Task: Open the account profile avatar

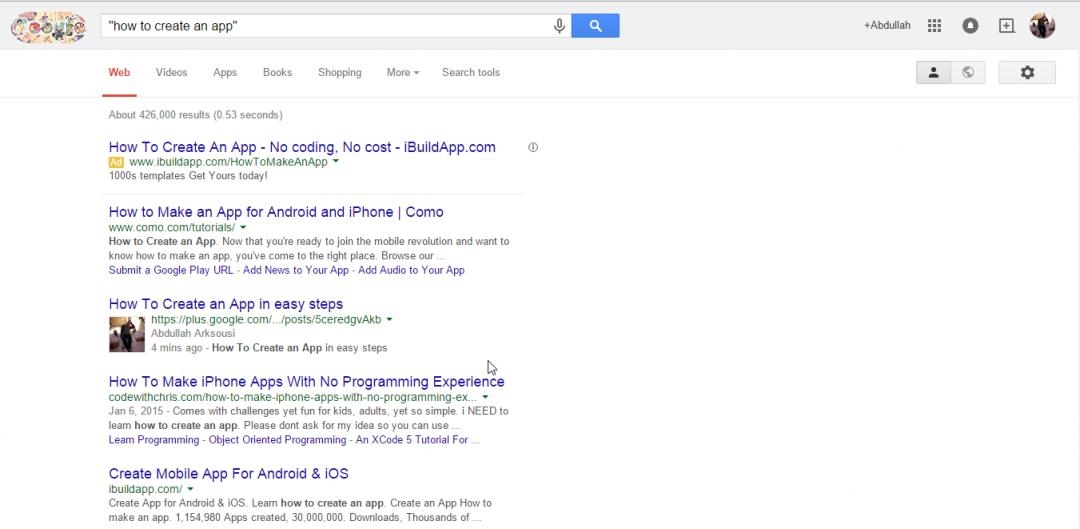Action: (x=1042, y=26)
